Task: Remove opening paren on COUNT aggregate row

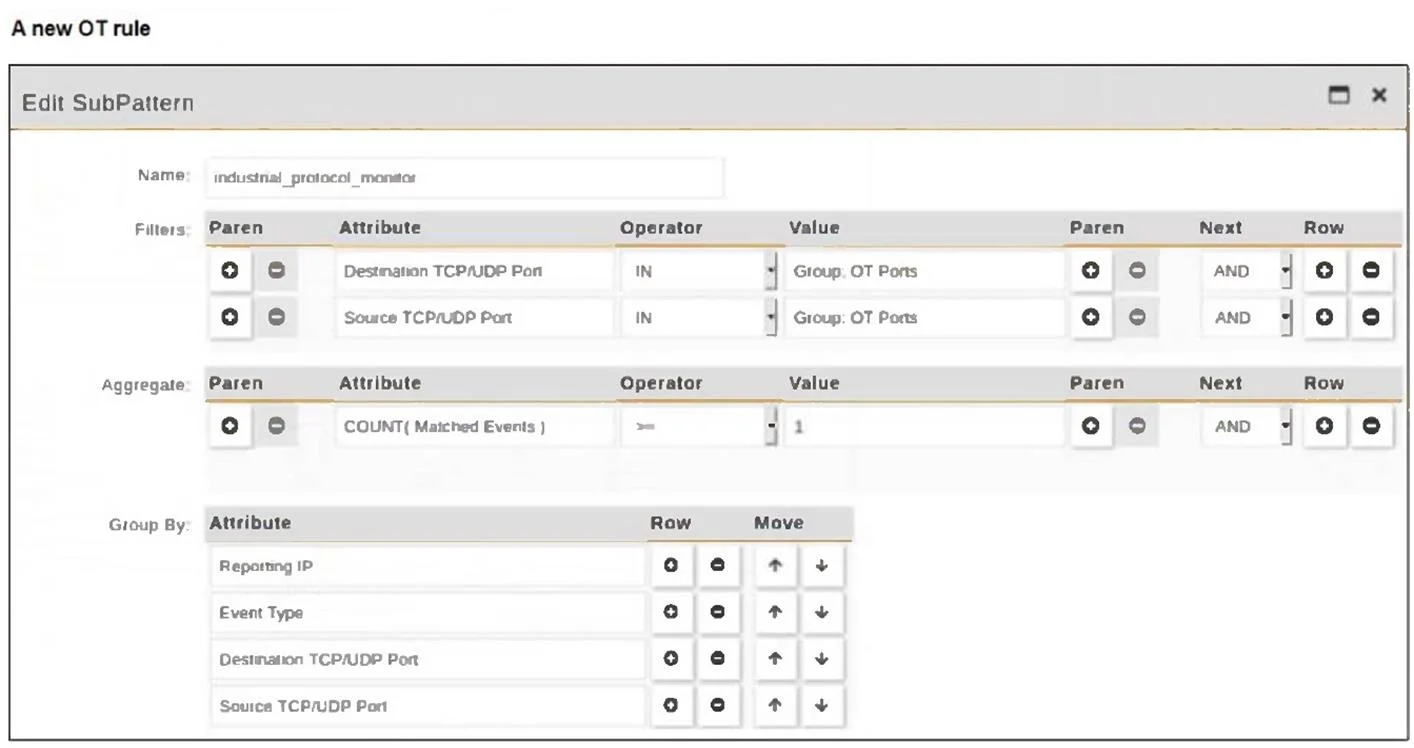Action: point(277,426)
